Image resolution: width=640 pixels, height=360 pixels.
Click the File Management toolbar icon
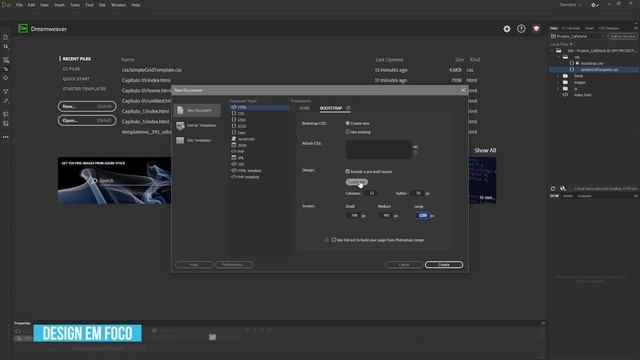pyautogui.click(x=6, y=47)
